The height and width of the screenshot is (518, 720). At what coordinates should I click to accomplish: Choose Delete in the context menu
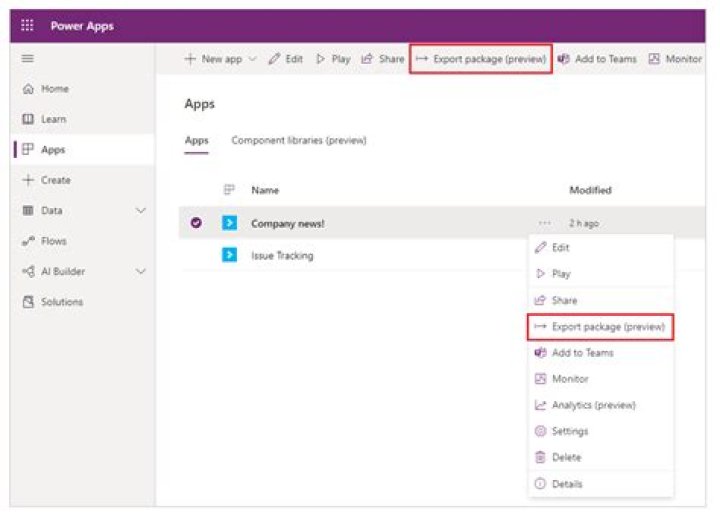[601, 457]
